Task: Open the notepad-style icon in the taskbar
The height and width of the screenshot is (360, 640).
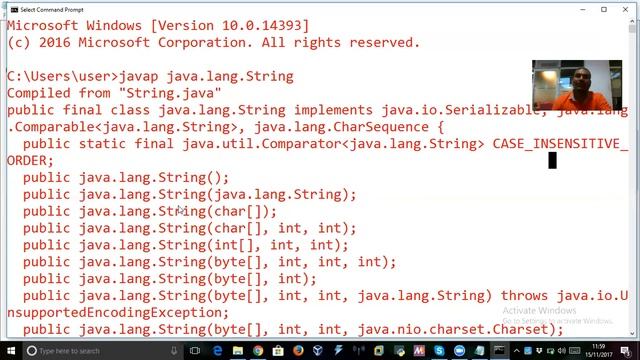Action: (479, 351)
